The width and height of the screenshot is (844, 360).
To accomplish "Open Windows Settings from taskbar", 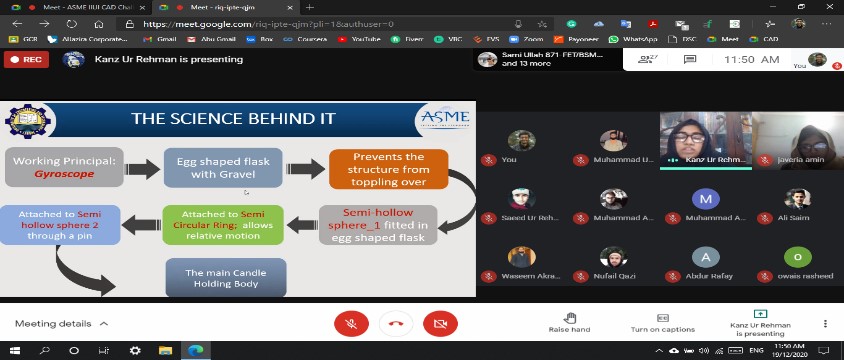I will point(135,351).
